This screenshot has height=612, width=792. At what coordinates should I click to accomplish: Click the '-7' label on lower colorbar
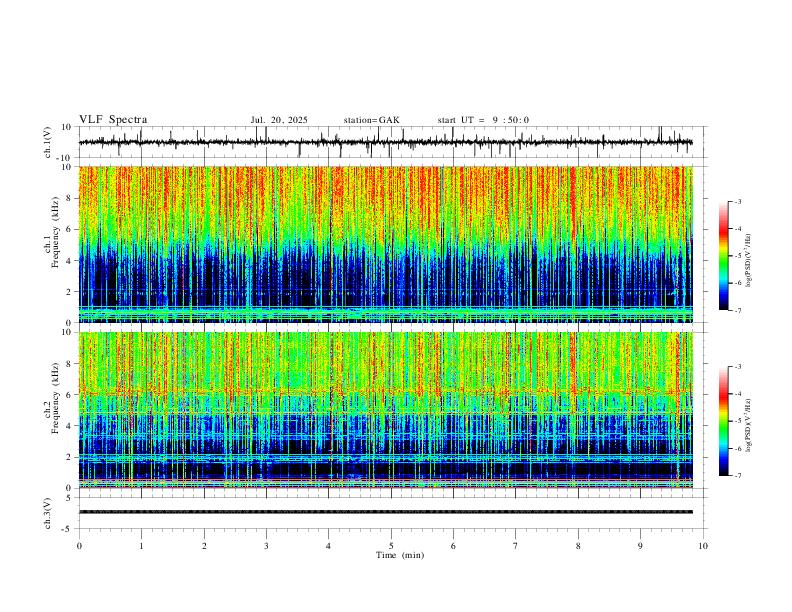click(x=737, y=476)
